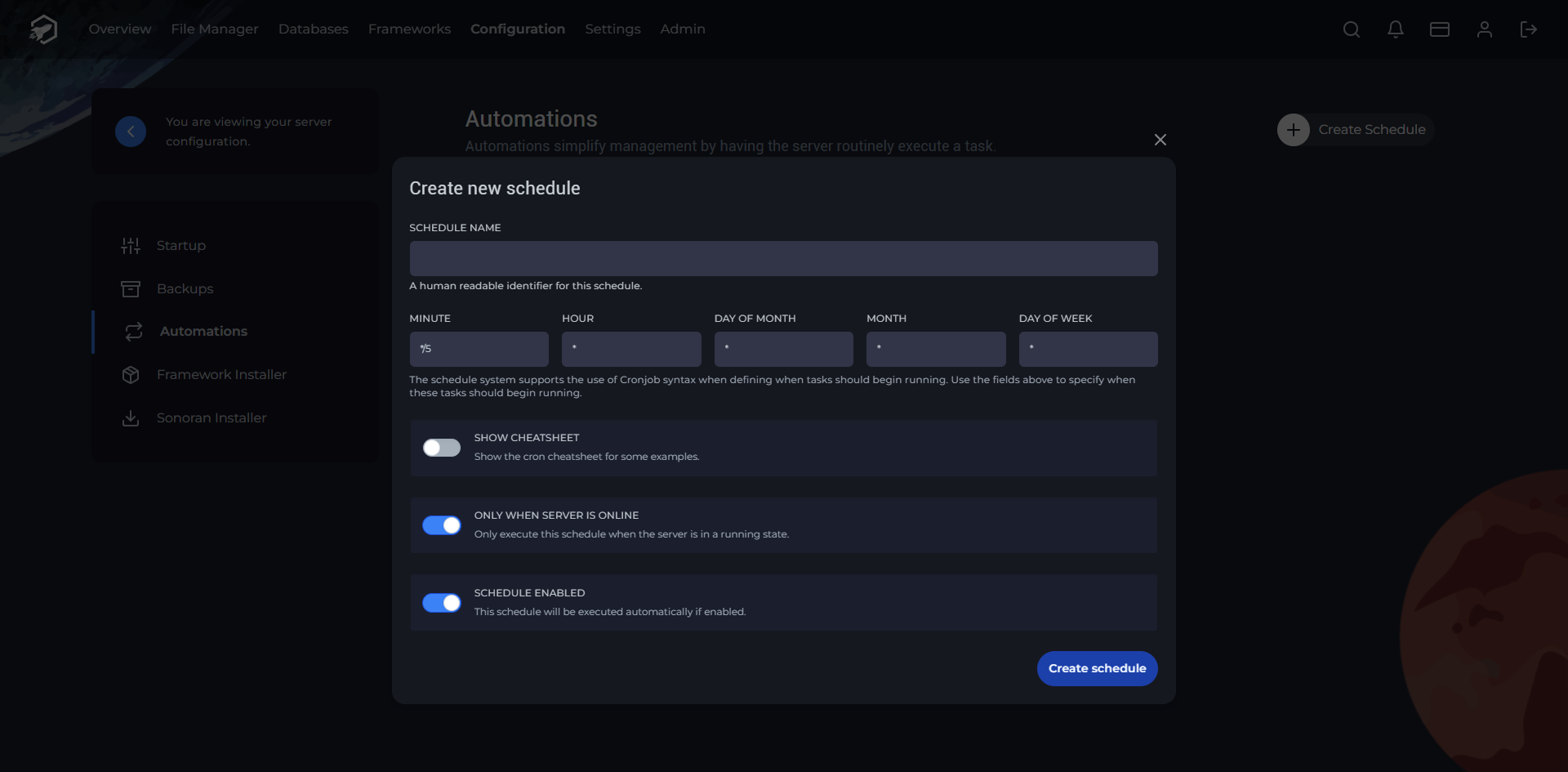Click the back arrow circle button
Screen dimensions: 1568x772
pyautogui.click(x=131, y=132)
